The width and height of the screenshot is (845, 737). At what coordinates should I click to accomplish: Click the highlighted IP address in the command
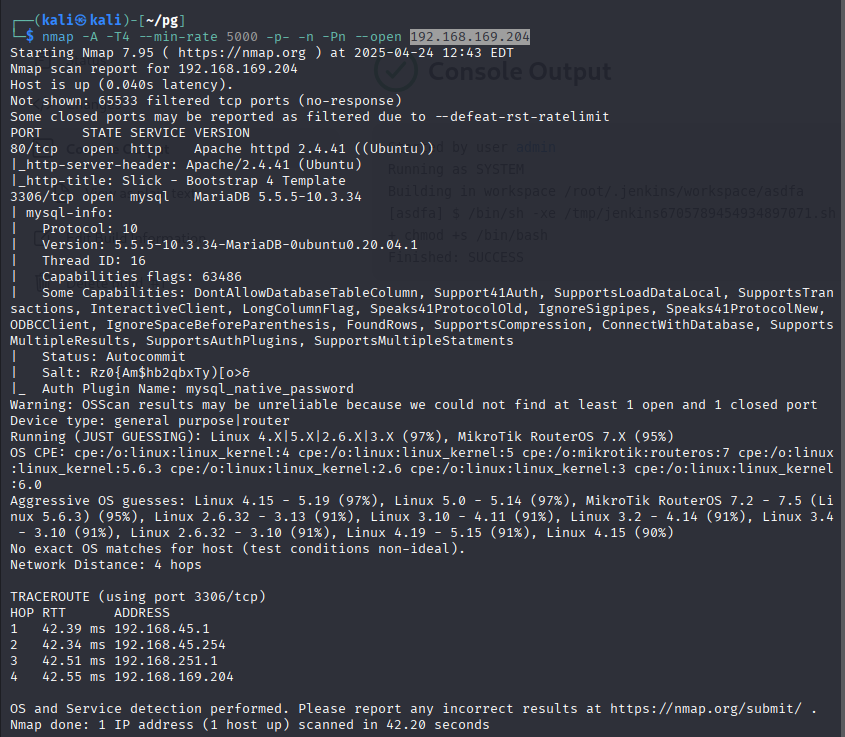pyautogui.click(x=469, y=36)
